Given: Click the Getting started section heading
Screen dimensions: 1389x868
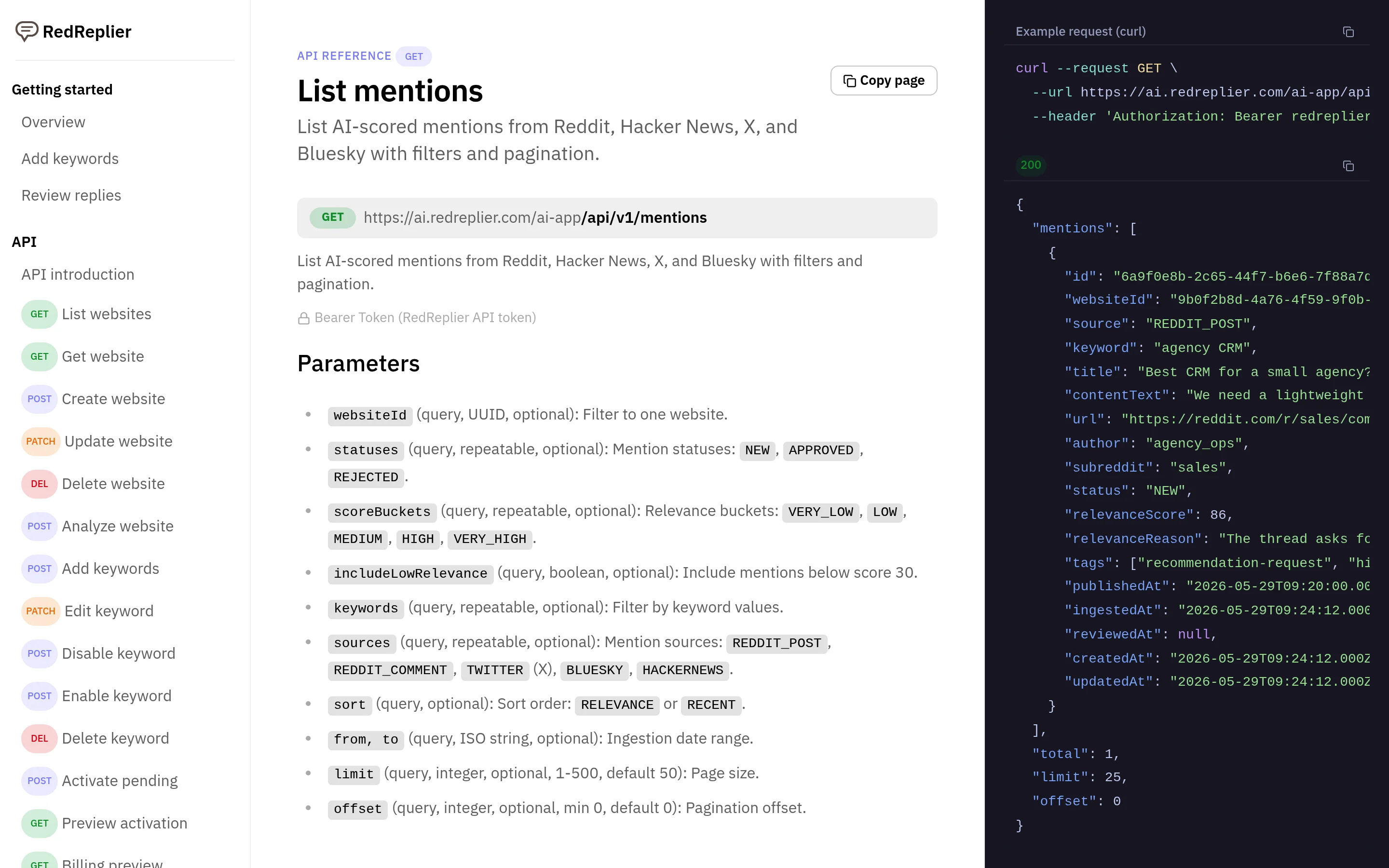Looking at the screenshot, I should 62,90.
